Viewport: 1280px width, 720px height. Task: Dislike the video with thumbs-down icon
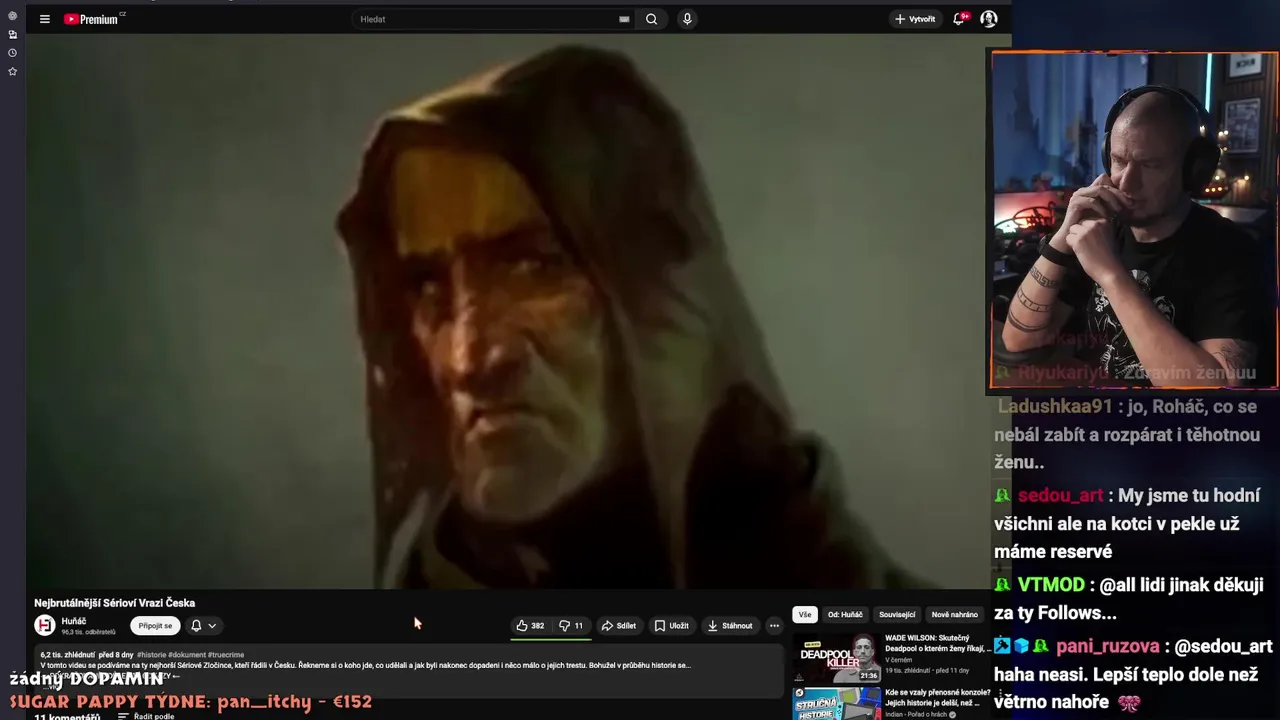pyautogui.click(x=571, y=626)
